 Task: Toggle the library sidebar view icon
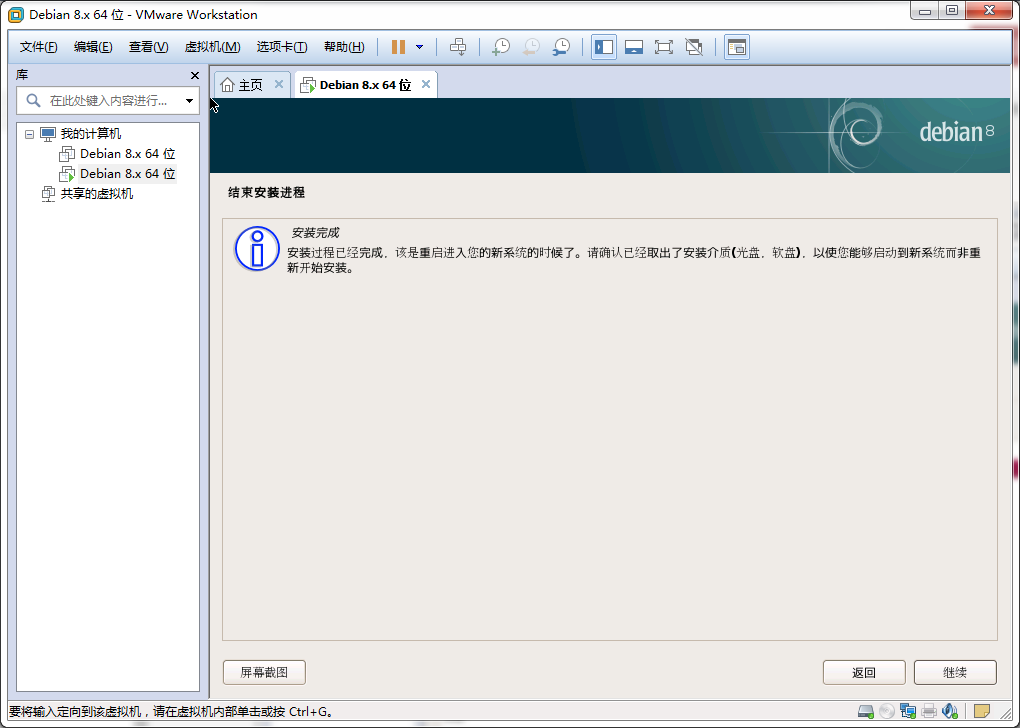[x=604, y=47]
